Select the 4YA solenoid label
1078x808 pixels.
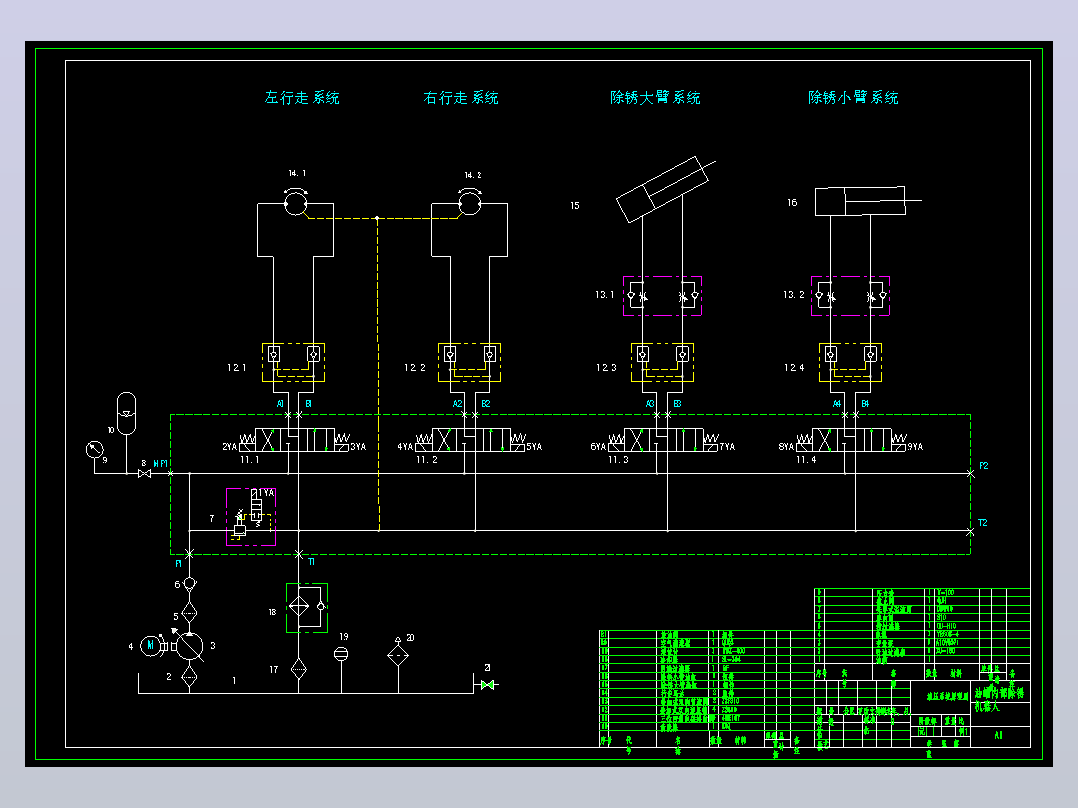pyautogui.click(x=406, y=447)
